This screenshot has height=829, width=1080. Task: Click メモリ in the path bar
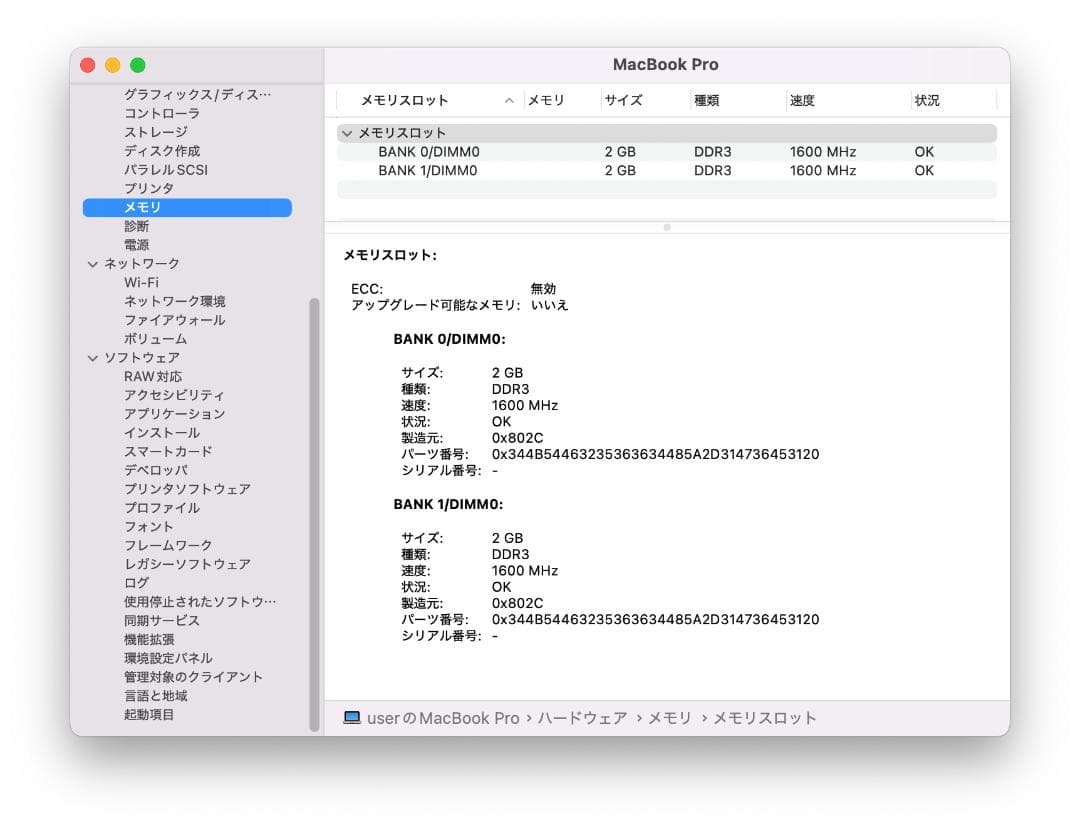tap(669, 718)
